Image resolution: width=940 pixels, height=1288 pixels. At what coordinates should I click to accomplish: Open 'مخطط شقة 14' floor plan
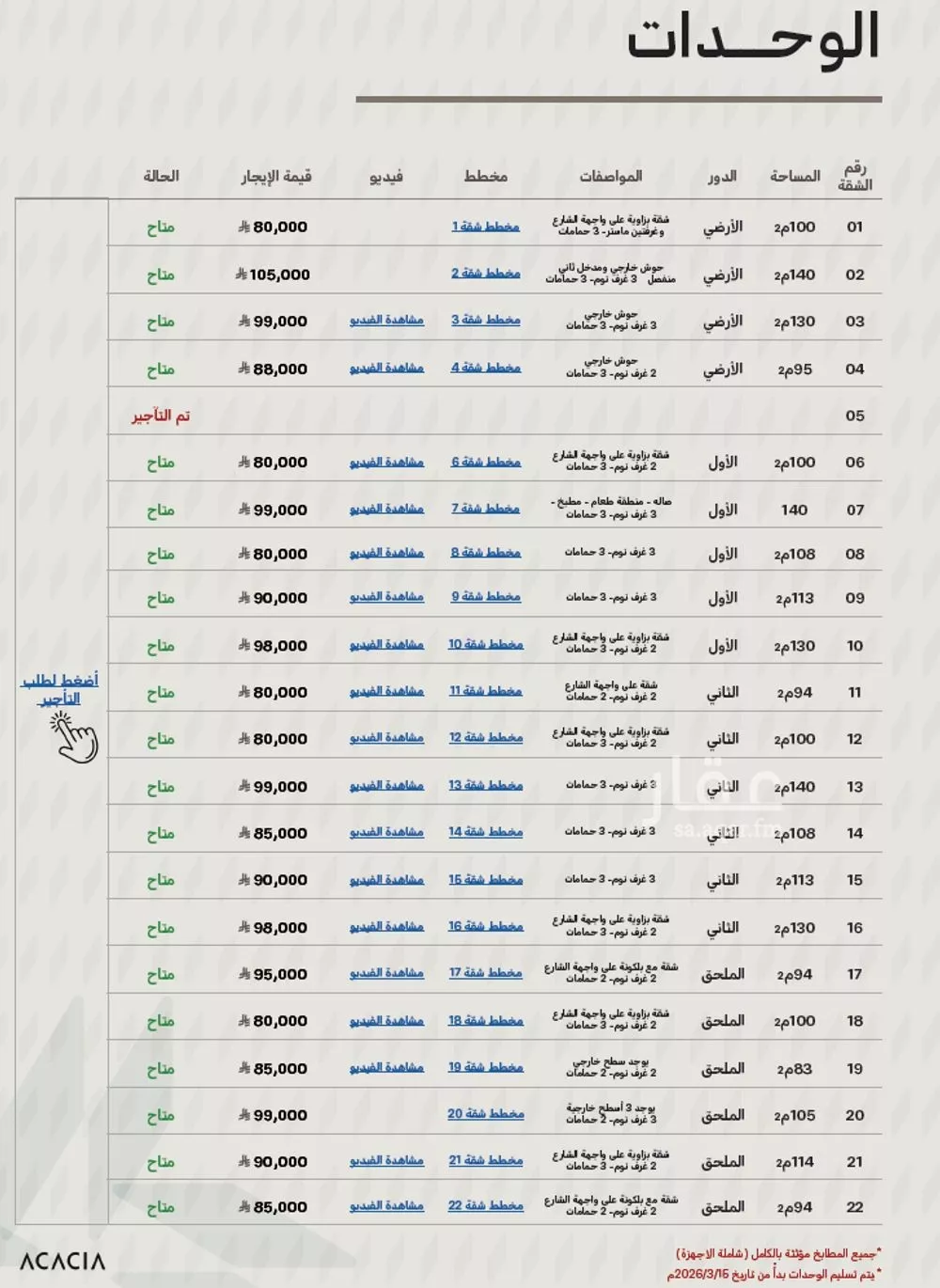pos(485,832)
